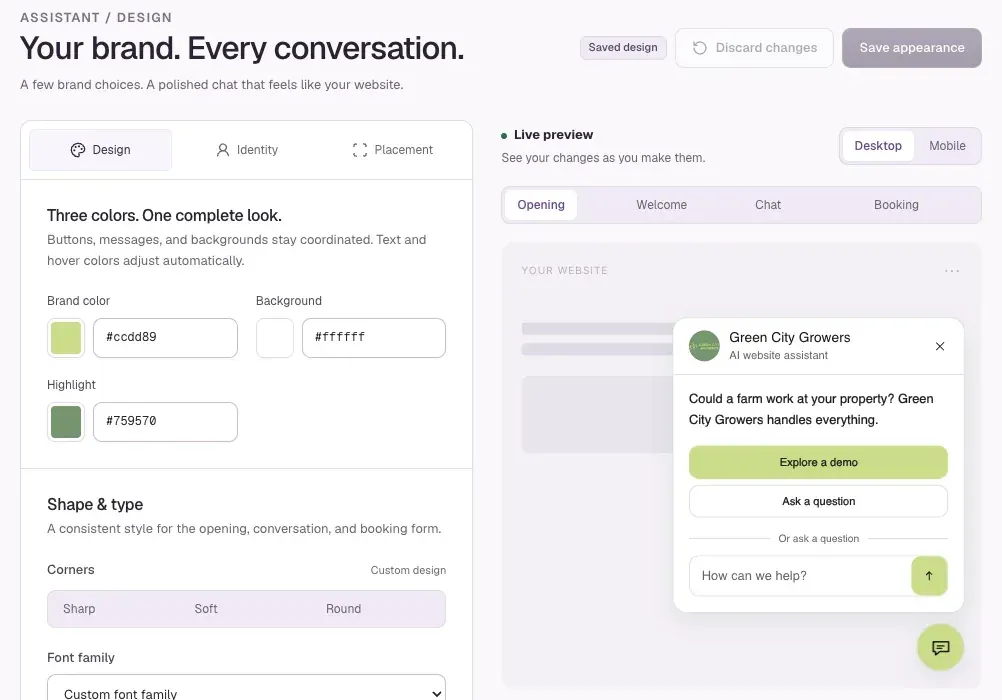Click the Highlight hex field #759570
Screen dimensions: 1002x700
pyautogui.click(x=166, y=422)
